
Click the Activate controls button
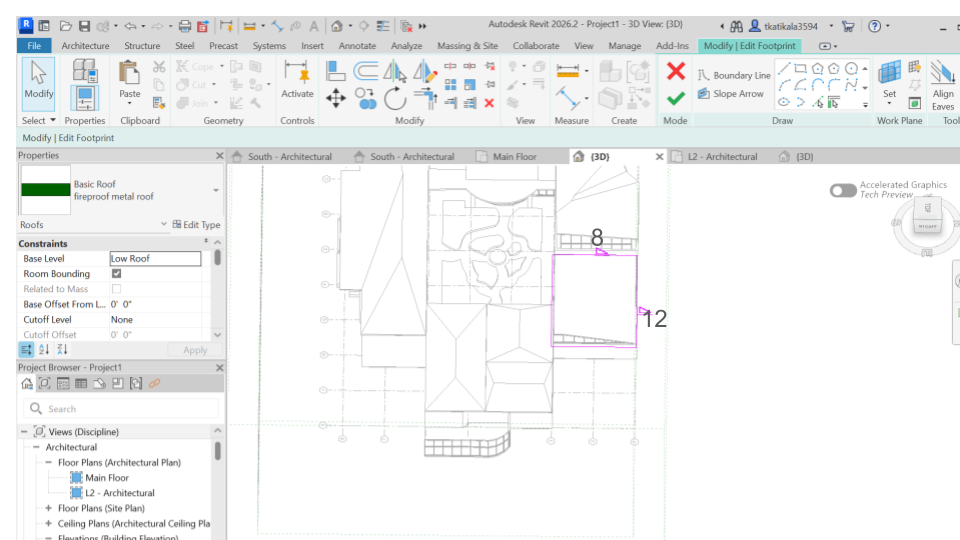click(x=297, y=80)
